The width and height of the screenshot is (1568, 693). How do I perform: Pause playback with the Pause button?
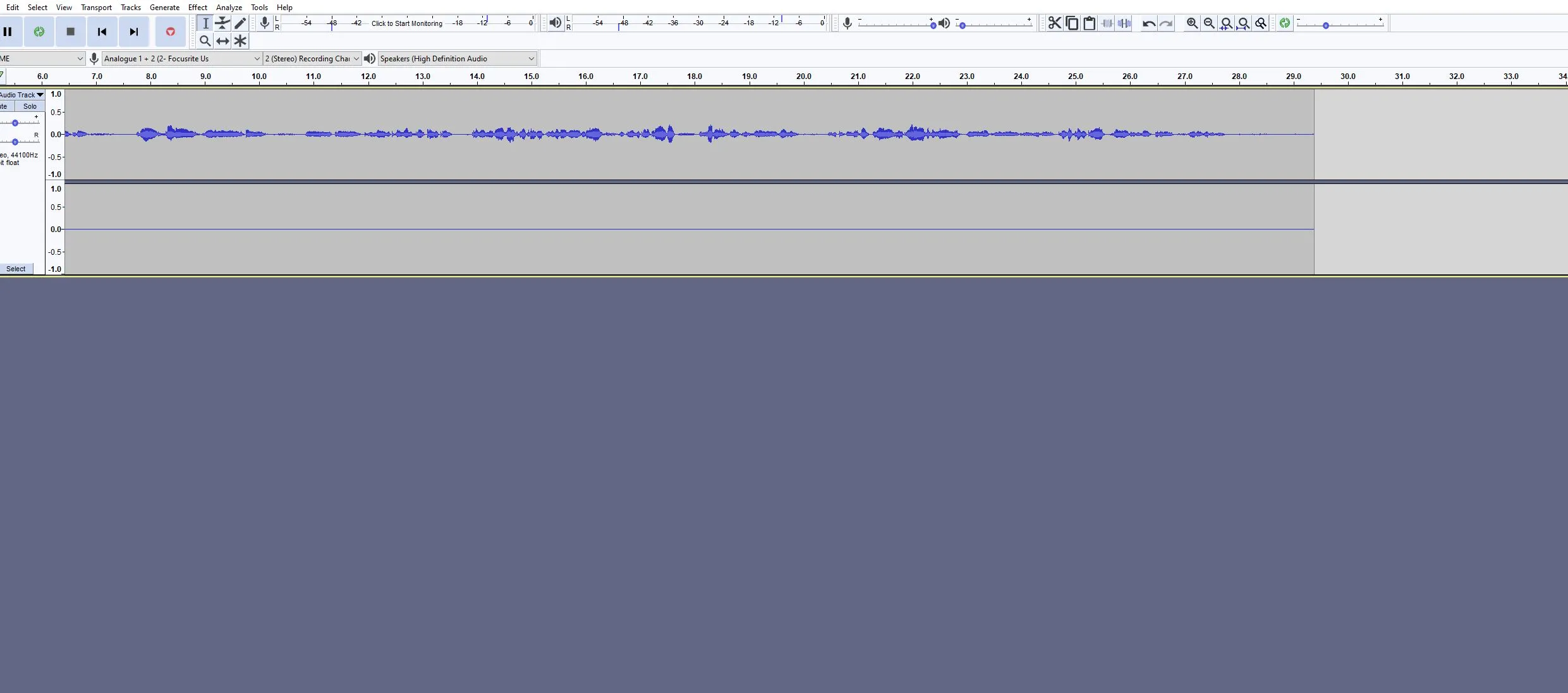[8, 32]
